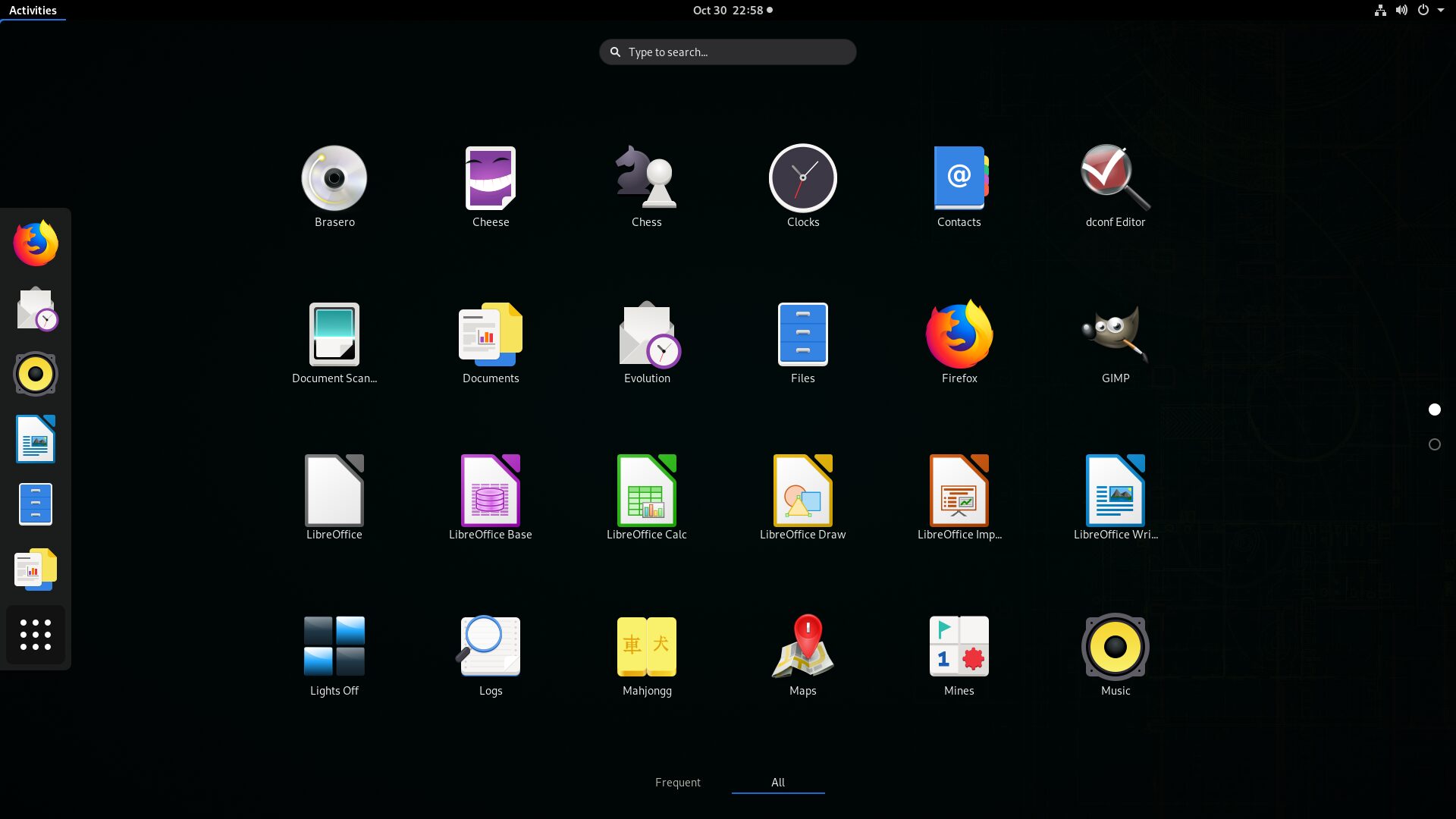This screenshot has width=1456, height=819.
Task: Open the LibreOffice start center
Action: [x=334, y=497]
